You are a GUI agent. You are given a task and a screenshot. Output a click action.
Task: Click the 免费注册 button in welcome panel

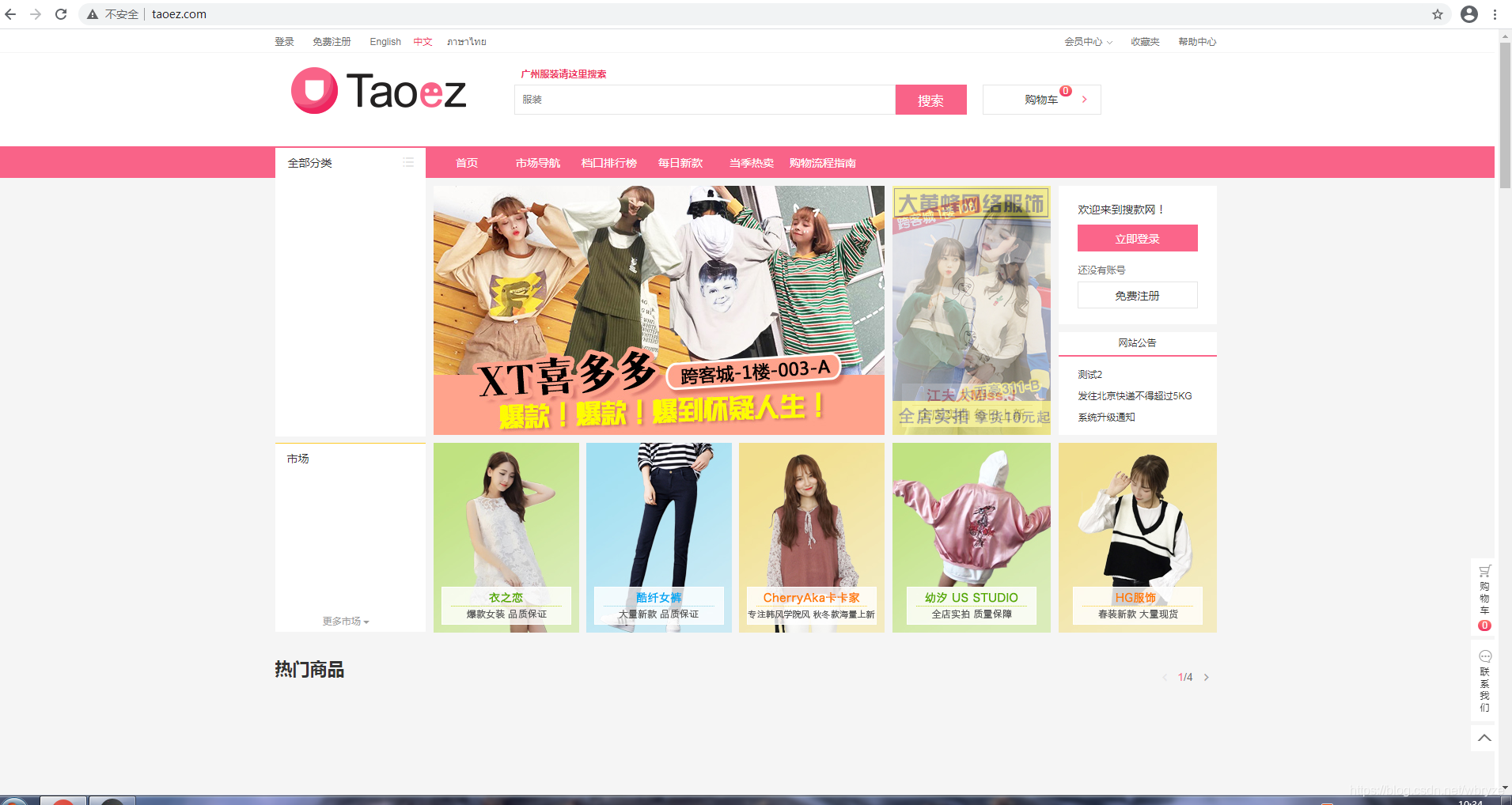coord(1137,295)
